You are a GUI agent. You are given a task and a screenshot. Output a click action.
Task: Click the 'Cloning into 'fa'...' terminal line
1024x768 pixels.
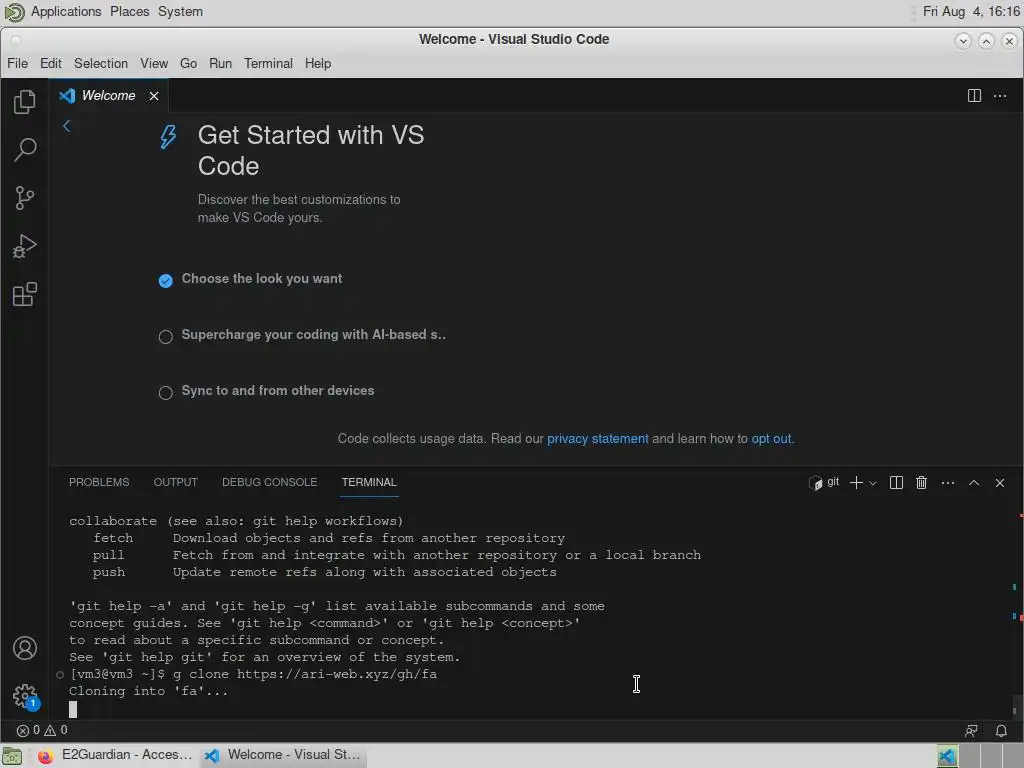149,691
